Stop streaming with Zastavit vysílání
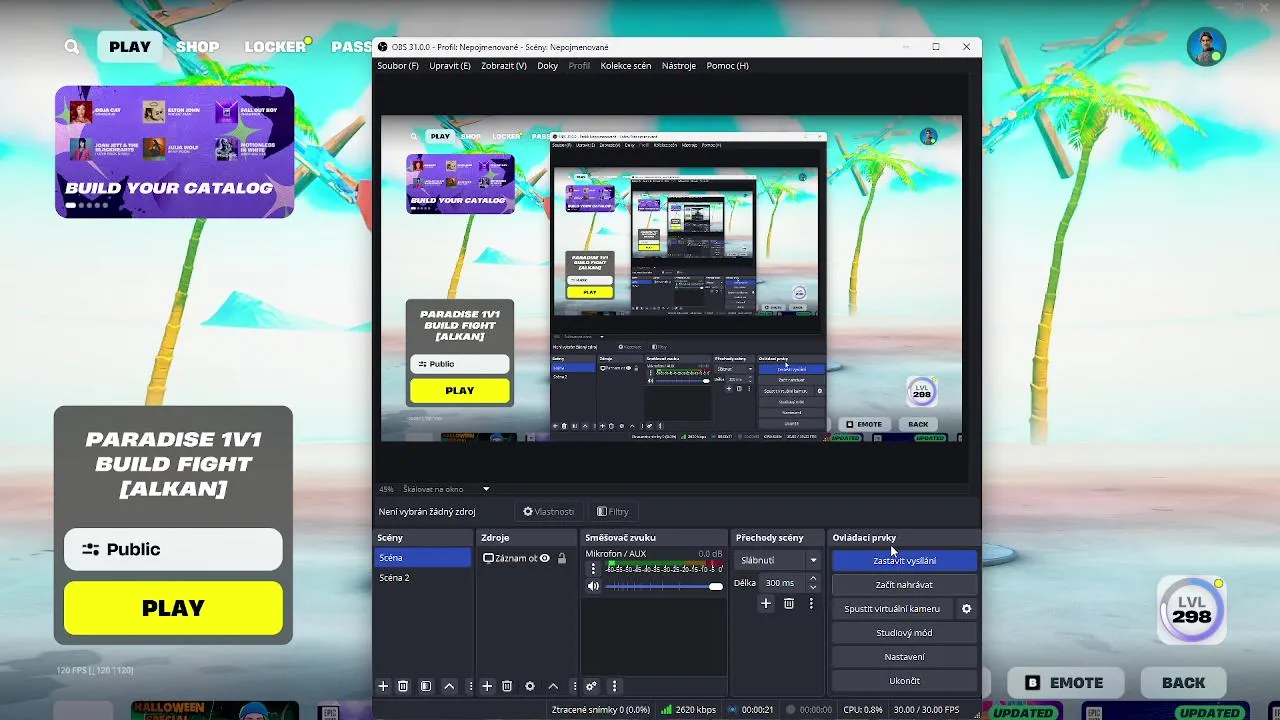Viewport: 1280px width, 720px height. [905, 560]
